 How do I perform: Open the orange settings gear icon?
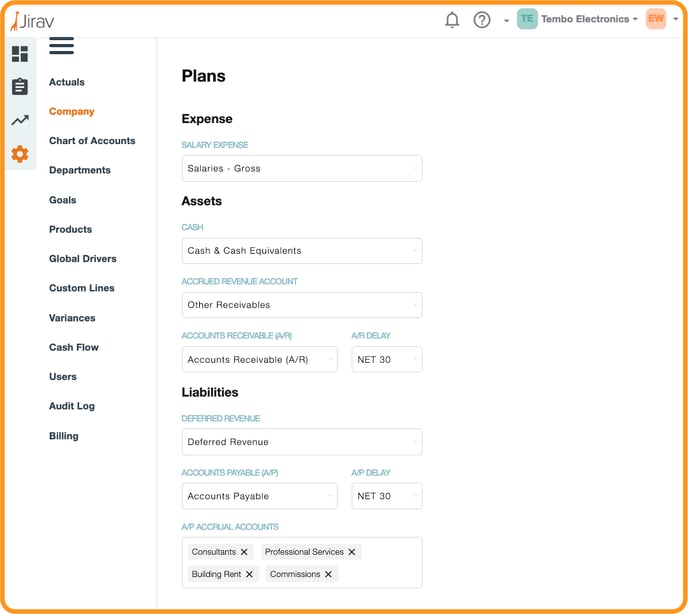pos(20,154)
